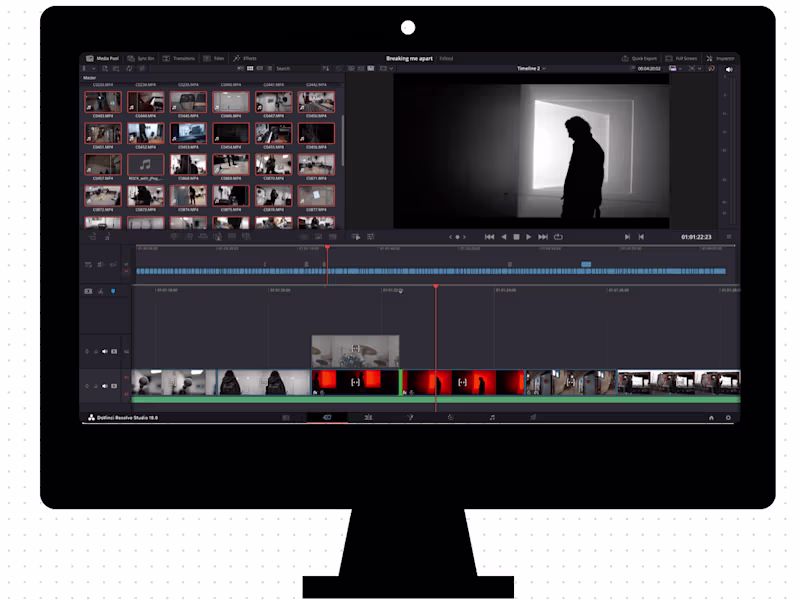This screenshot has width=800, height=600.
Task: Switch to the Edit page
Action: [x=368, y=418]
